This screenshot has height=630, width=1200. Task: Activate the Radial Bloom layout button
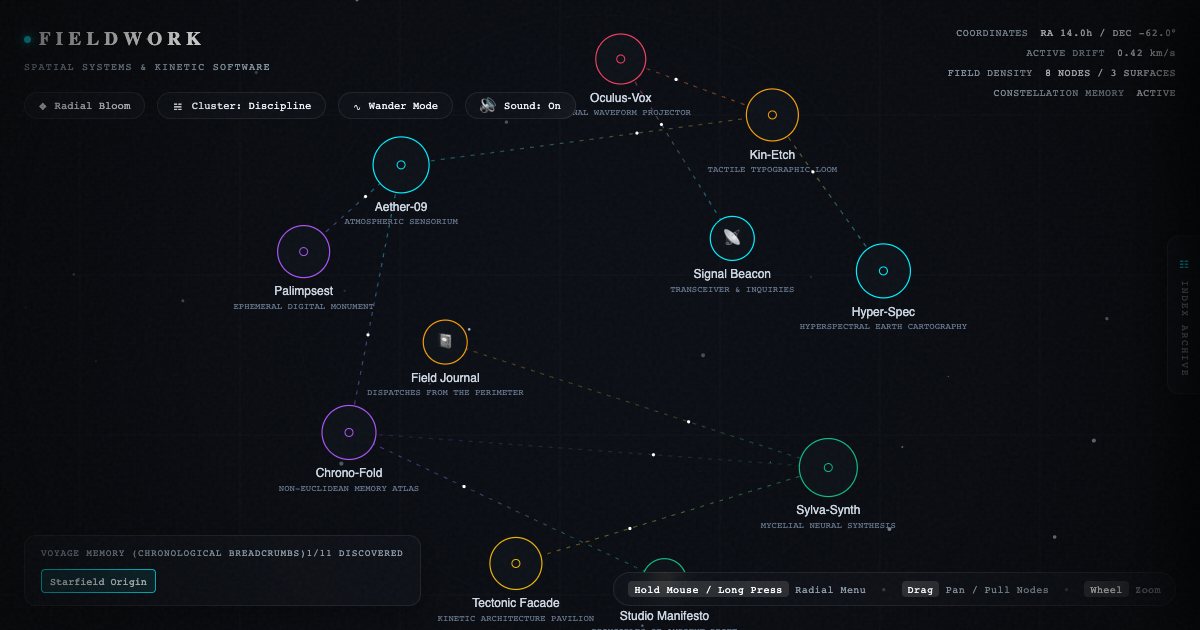pos(84,106)
